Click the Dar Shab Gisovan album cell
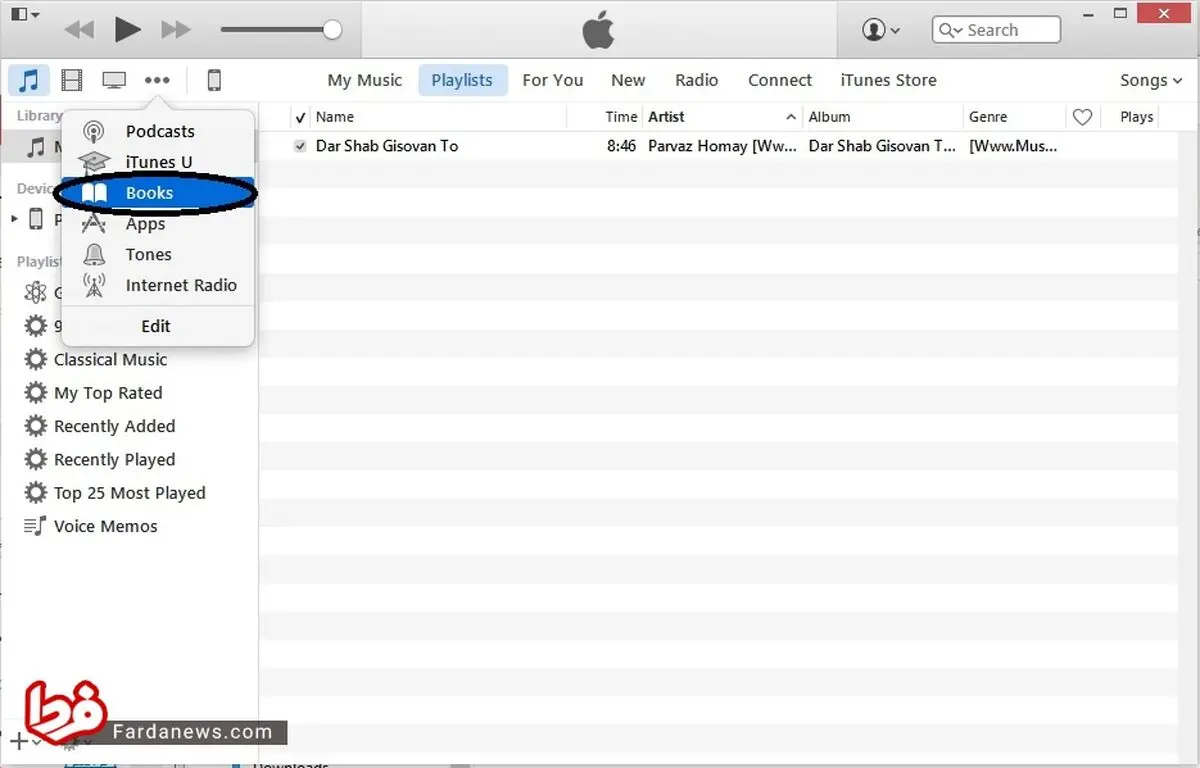 [882, 146]
